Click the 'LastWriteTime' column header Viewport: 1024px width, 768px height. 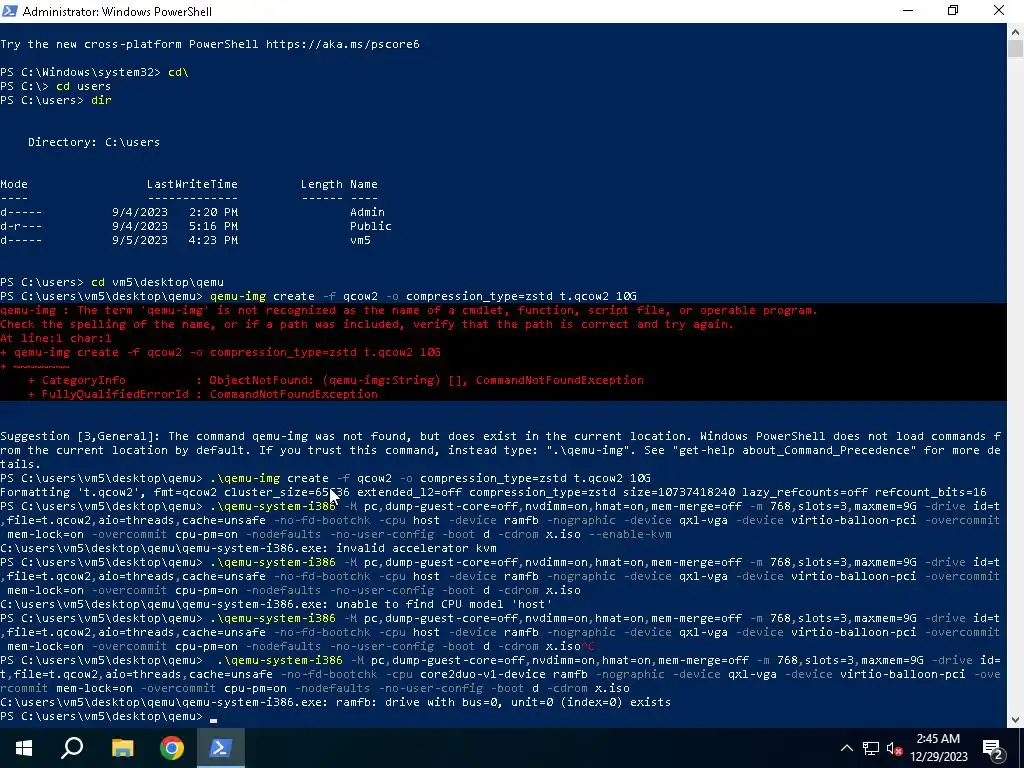click(192, 184)
